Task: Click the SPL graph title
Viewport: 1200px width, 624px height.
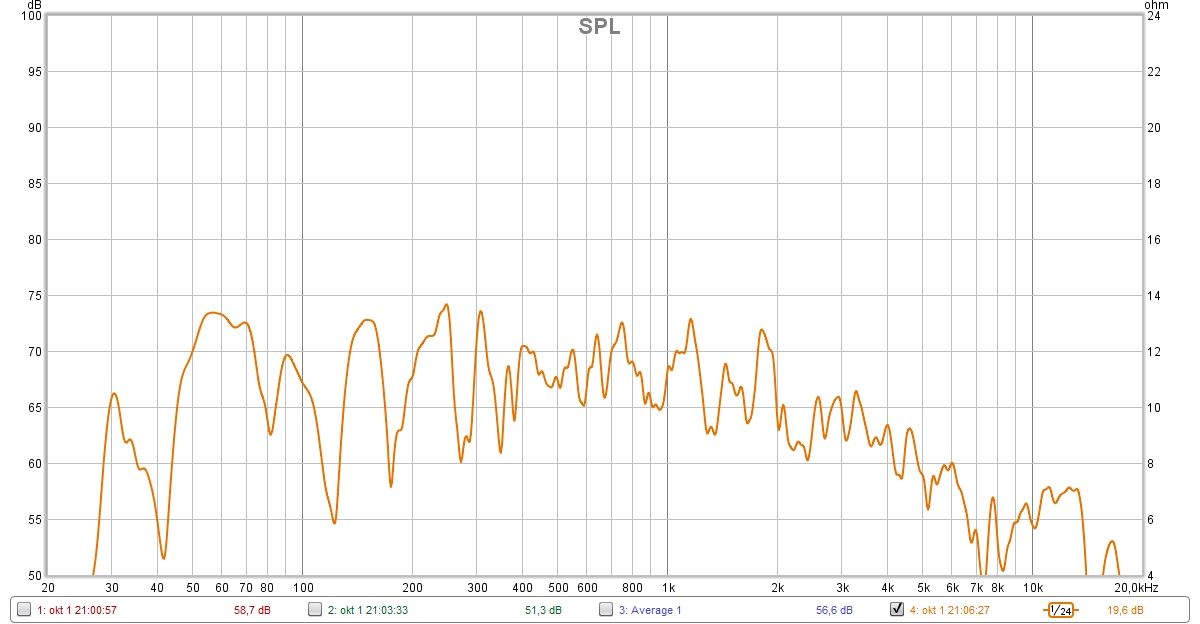Action: 599,28
